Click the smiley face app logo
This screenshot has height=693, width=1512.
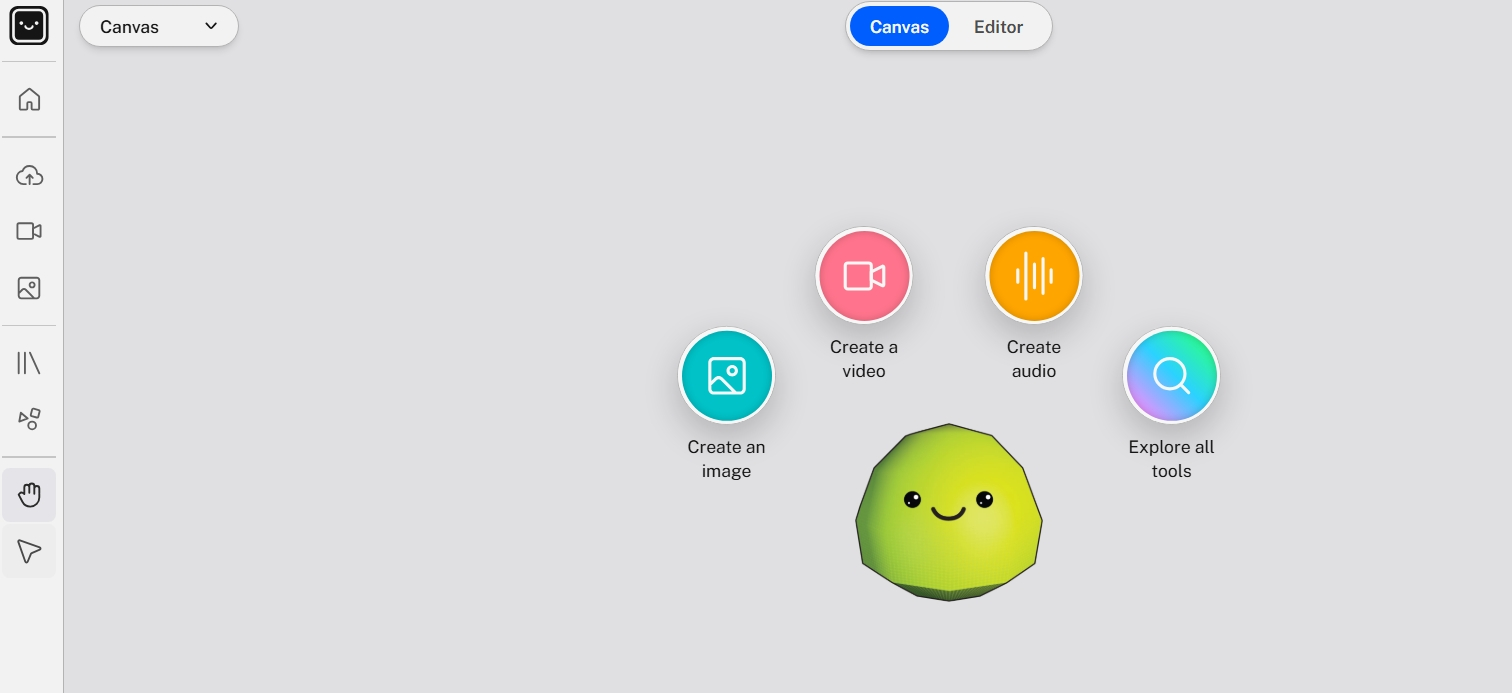(x=29, y=26)
